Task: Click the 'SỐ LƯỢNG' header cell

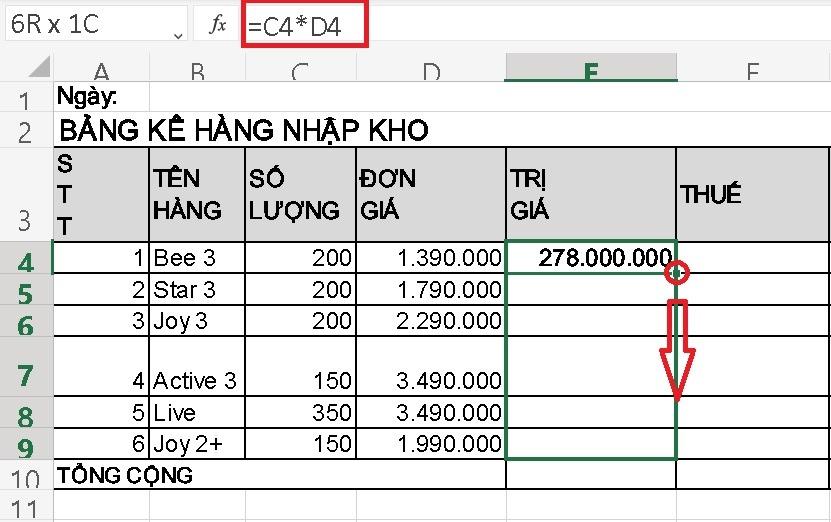Action: (300, 194)
